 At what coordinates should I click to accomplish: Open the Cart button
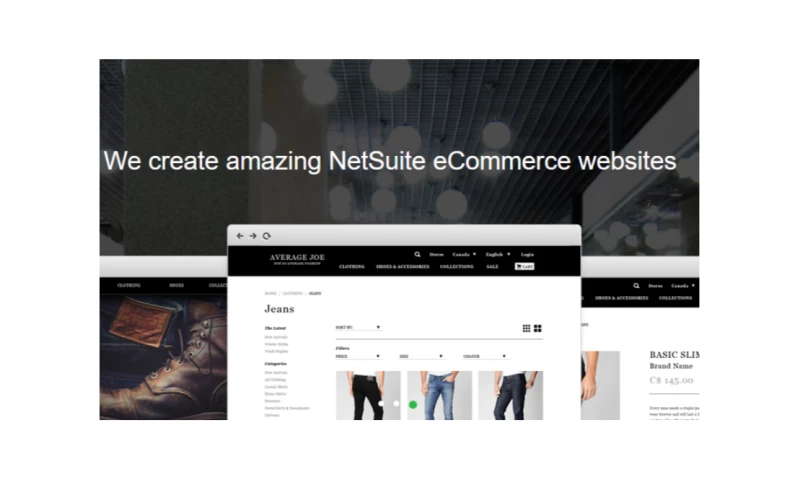[x=524, y=266]
